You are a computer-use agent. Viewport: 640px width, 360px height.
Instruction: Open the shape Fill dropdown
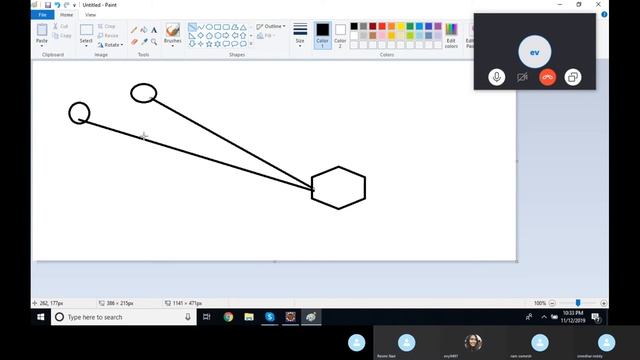(x=266, y=36)
